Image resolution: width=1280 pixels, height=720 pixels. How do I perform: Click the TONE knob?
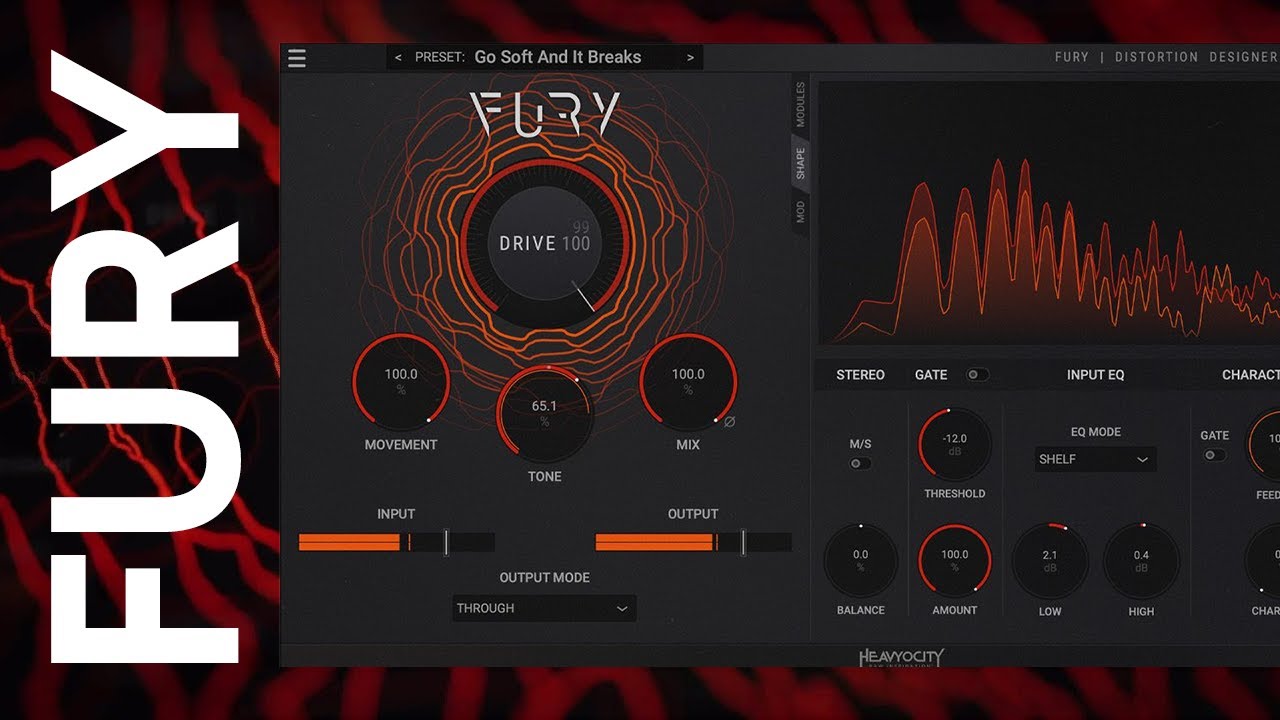coord(544,414)
